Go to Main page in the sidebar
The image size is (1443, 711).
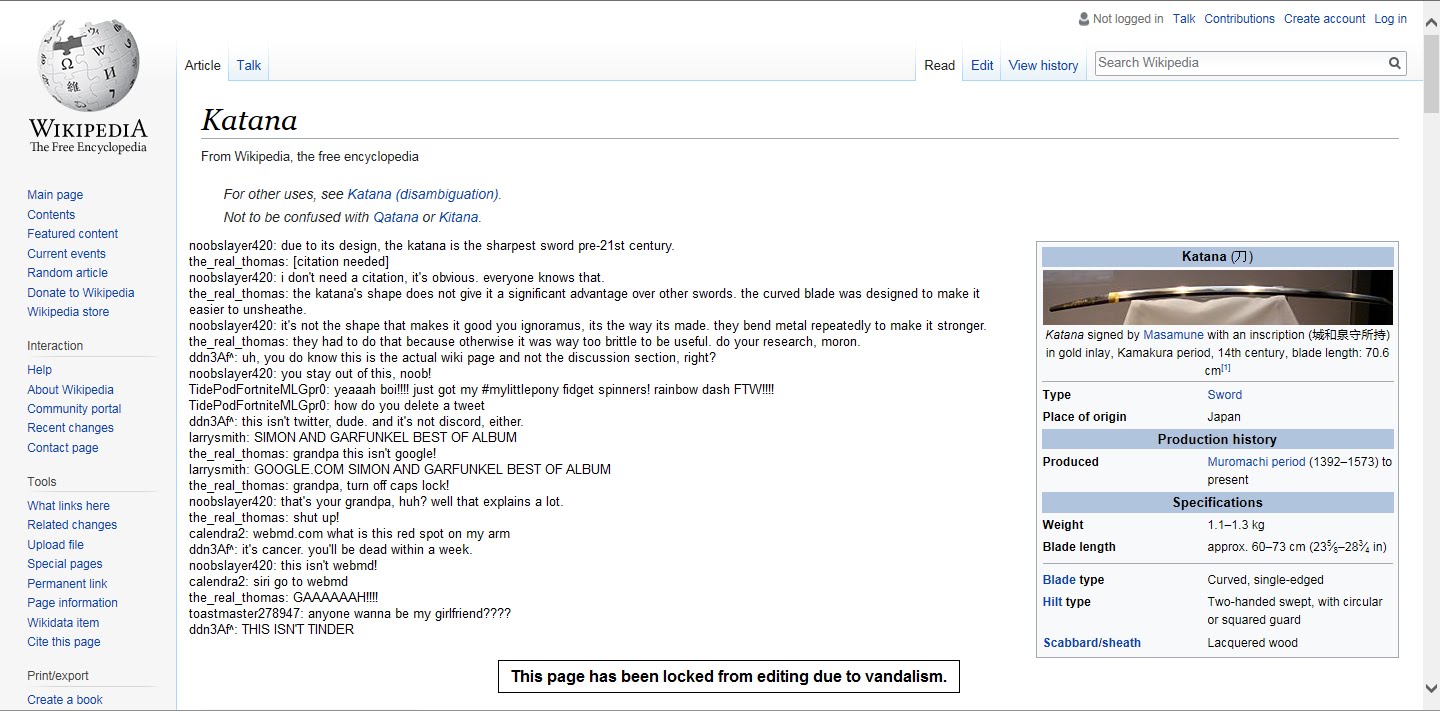coord(55,195)
